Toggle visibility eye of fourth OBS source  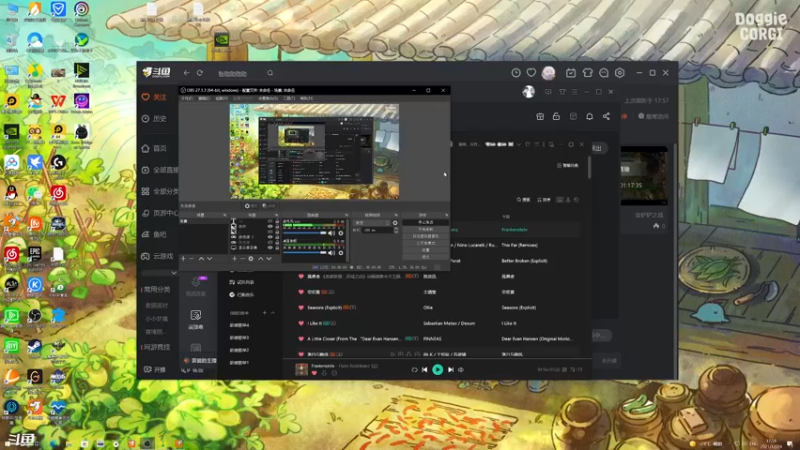[270, 237]
